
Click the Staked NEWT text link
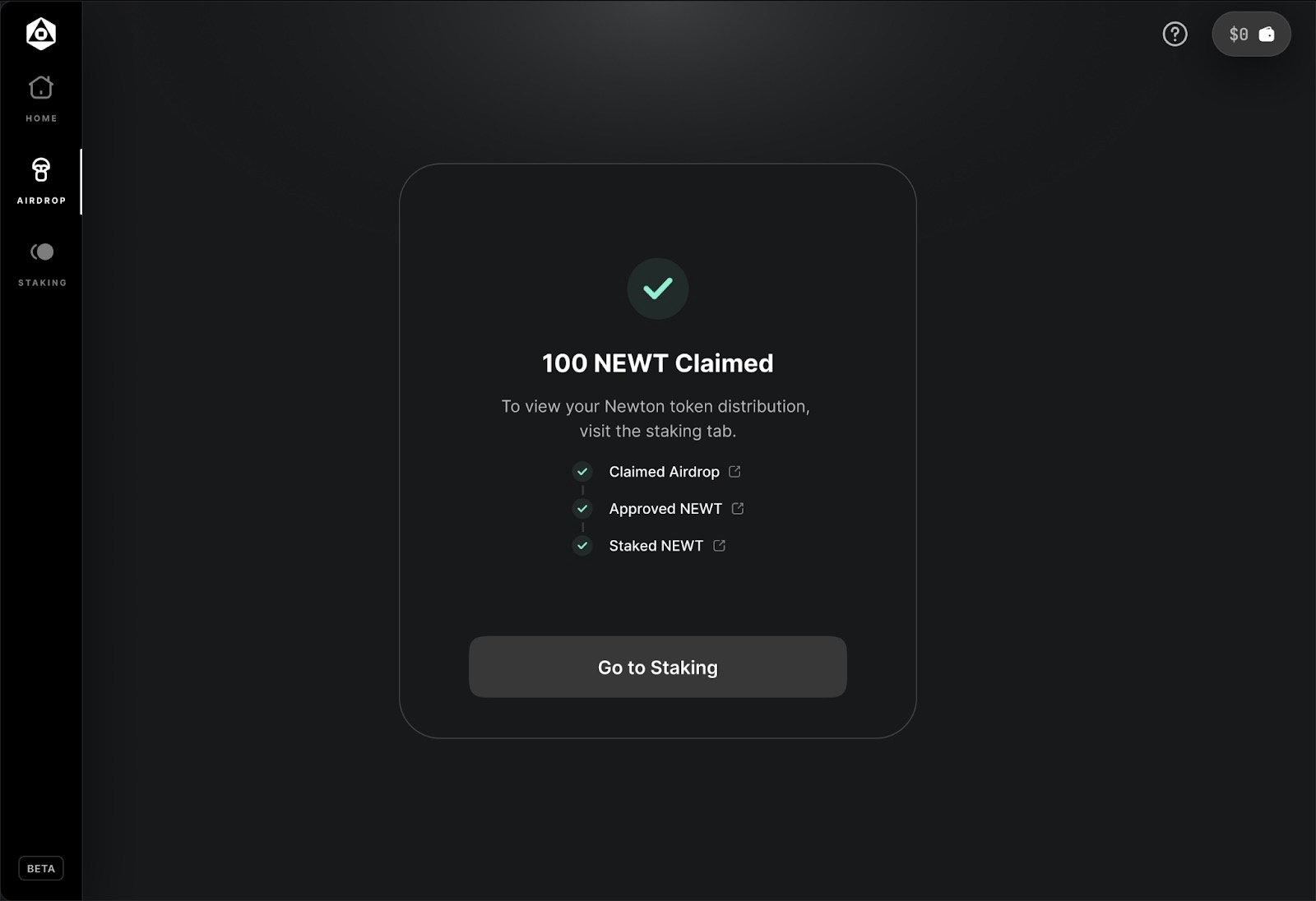(x=656, y=546)
